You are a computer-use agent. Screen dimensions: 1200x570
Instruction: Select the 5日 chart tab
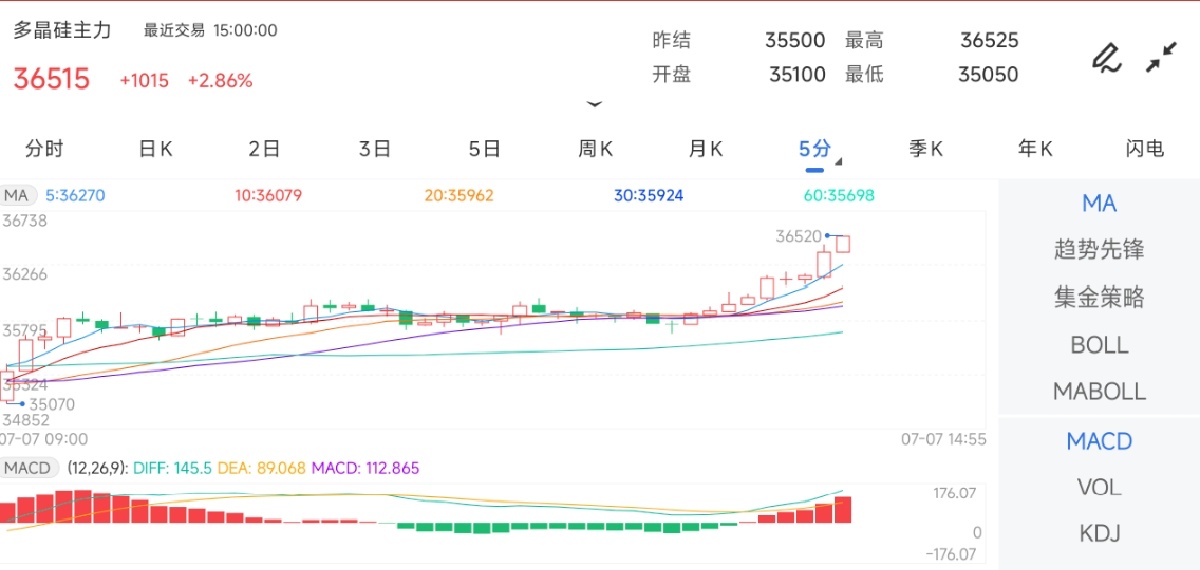click(x=484, y=149)
